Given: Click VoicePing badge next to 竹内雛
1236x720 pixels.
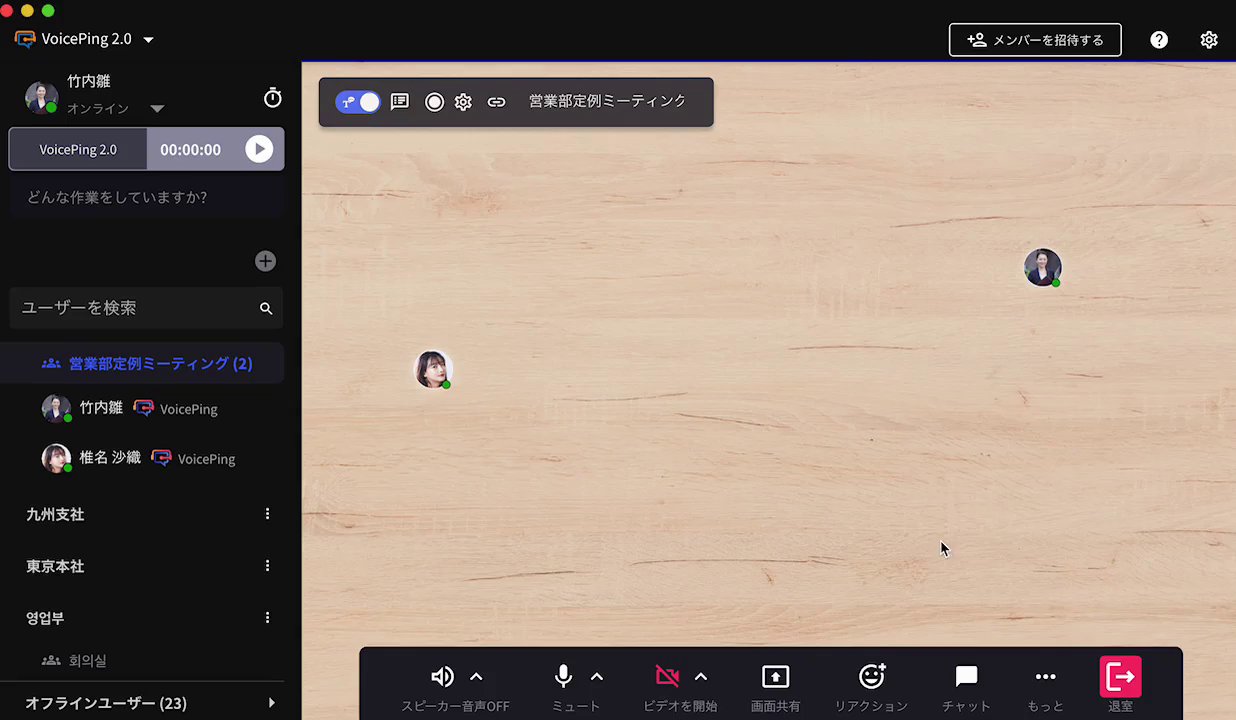Looking at the screenshot, I should 175,408.
